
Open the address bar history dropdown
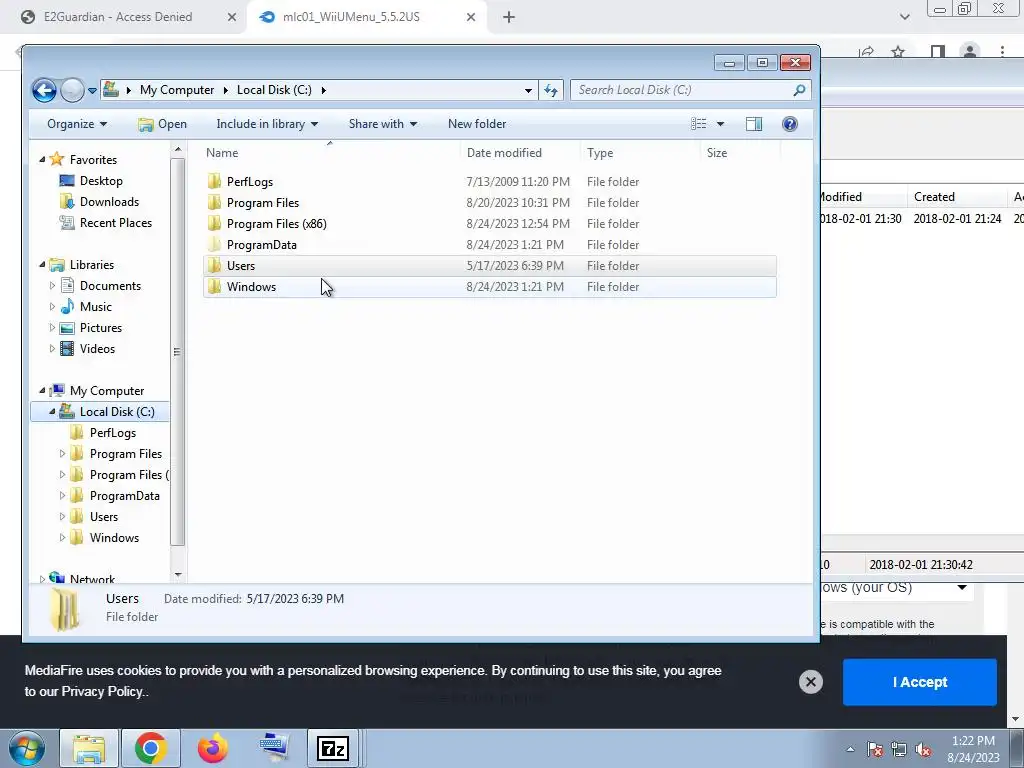[x=528, y=90]
